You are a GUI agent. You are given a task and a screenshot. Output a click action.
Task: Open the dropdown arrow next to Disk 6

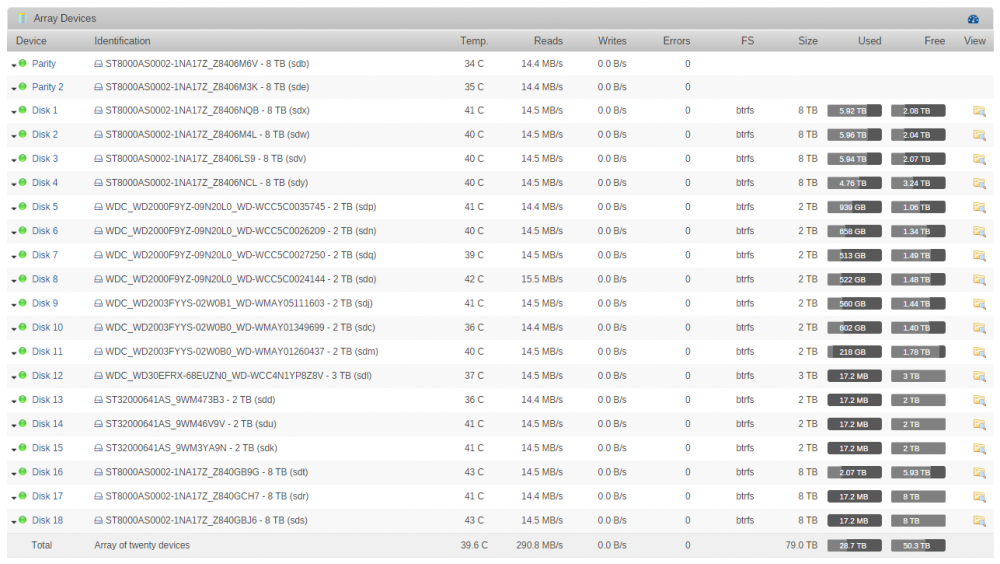tap(13, 233)
